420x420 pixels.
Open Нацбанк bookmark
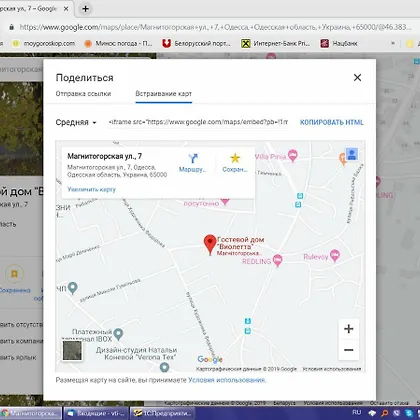click(339, 43)
